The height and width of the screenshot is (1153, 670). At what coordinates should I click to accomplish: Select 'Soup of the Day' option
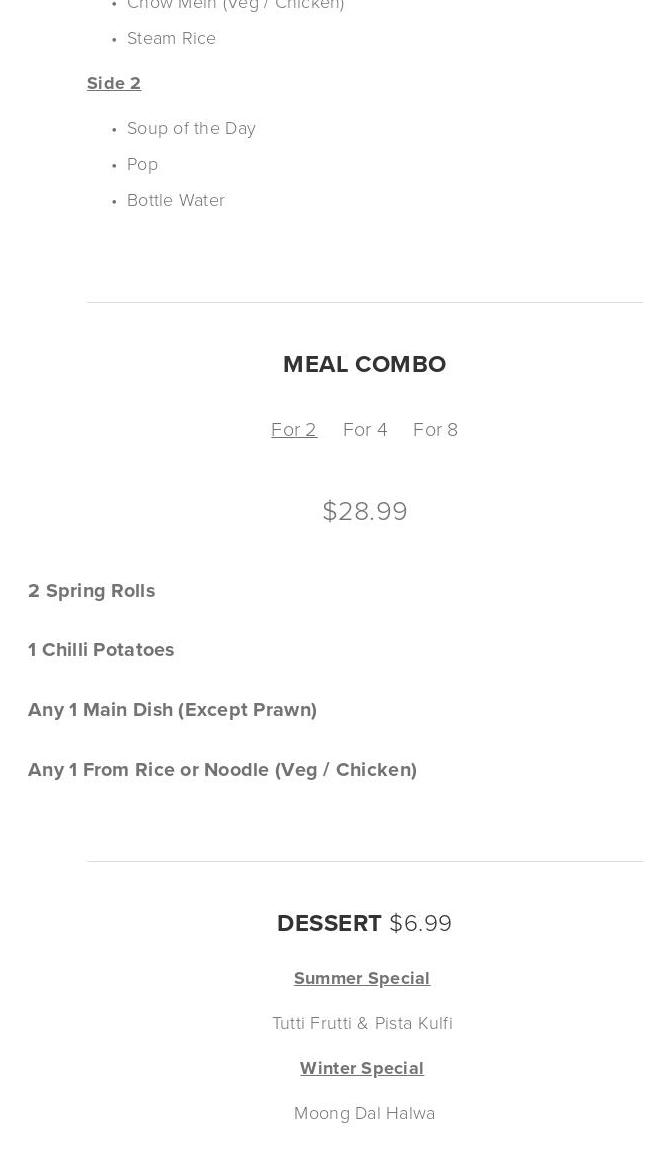[x=191, y=129]
